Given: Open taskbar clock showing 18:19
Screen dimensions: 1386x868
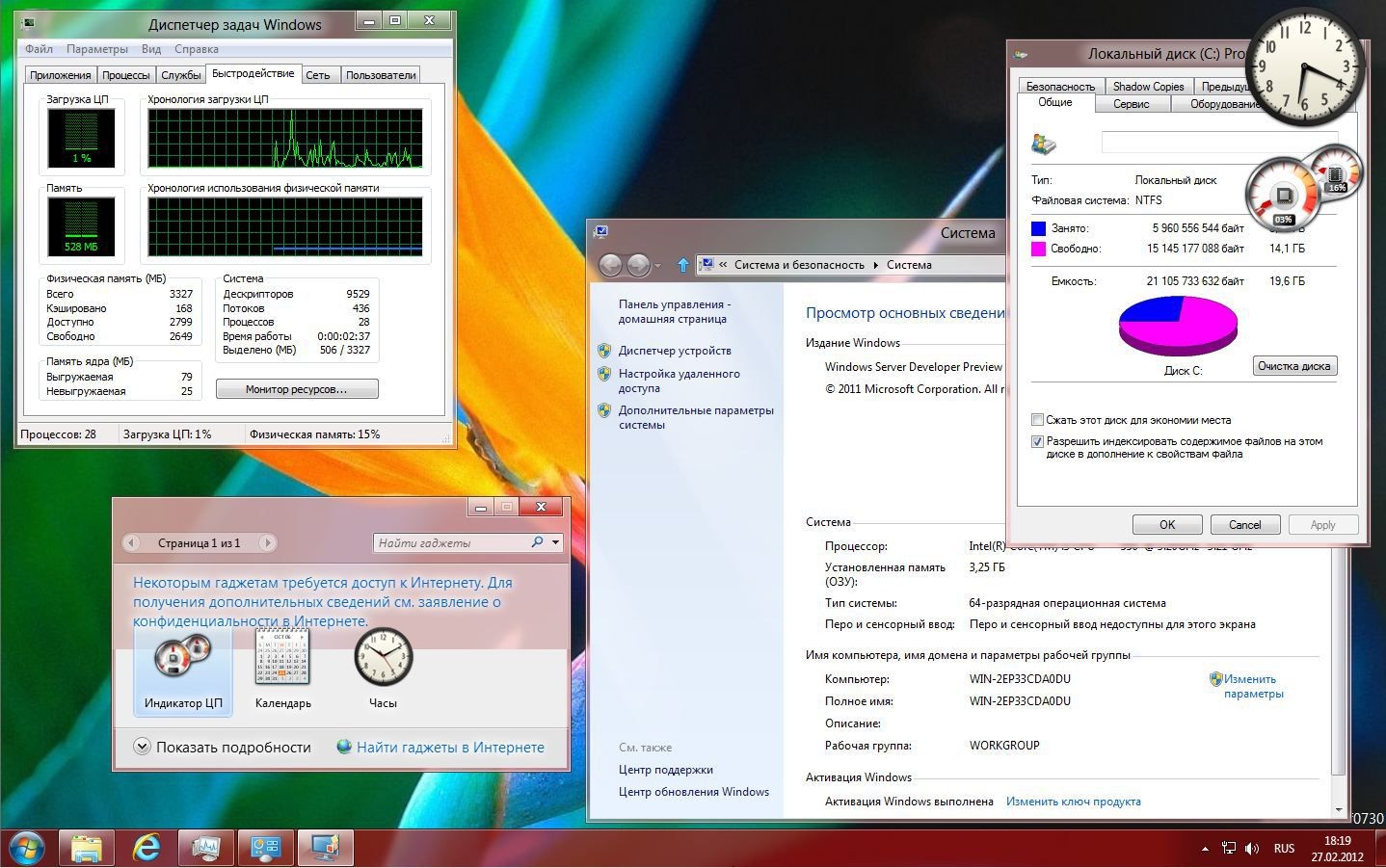Looking at the screenshot, I should click(1337, 849).
